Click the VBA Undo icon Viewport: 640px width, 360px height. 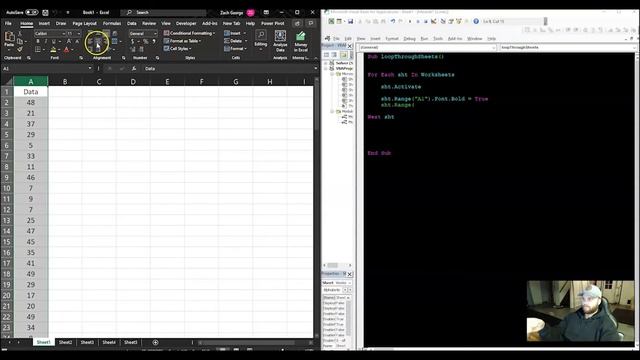(393, 21)
